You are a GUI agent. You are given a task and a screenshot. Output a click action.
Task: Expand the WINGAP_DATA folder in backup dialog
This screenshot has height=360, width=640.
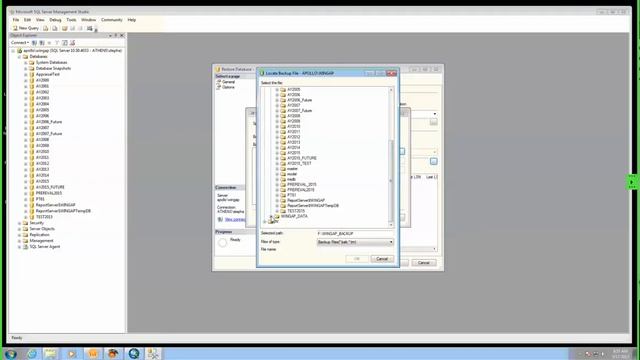click(x=271, y=216)
